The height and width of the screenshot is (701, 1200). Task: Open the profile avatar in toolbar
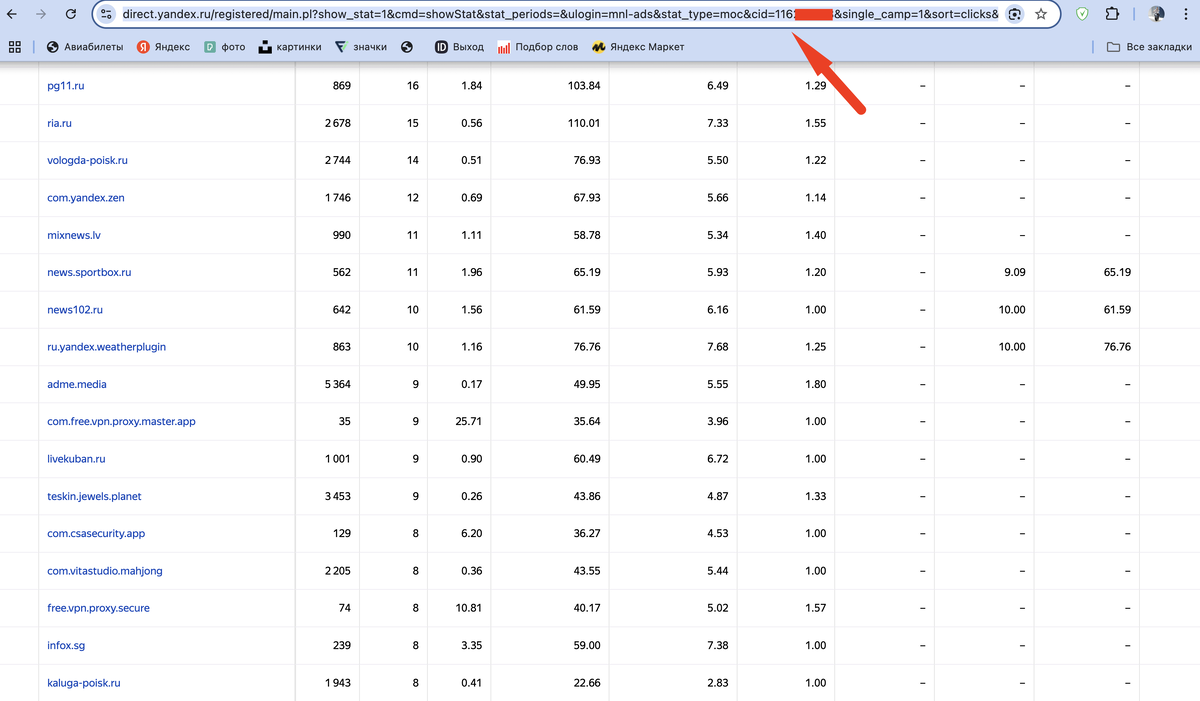coord(1157,15)
